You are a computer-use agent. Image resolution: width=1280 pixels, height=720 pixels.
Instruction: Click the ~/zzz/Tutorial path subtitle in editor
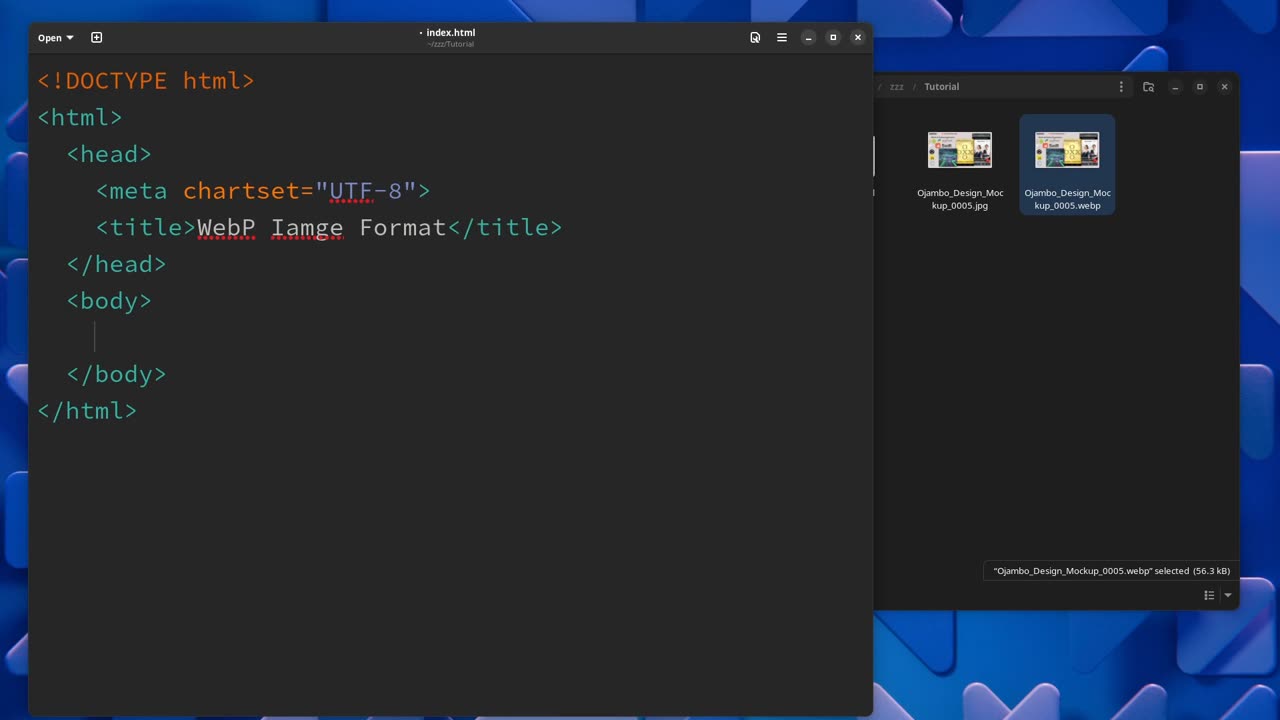(450, 44)
